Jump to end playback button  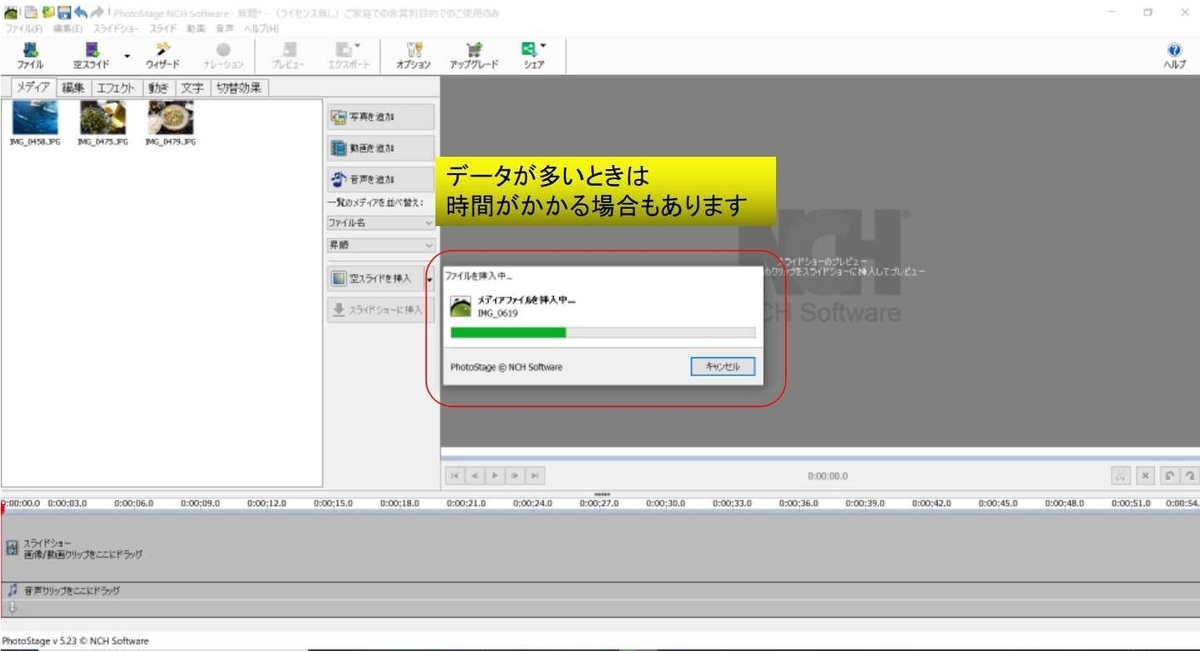[536, 476]
